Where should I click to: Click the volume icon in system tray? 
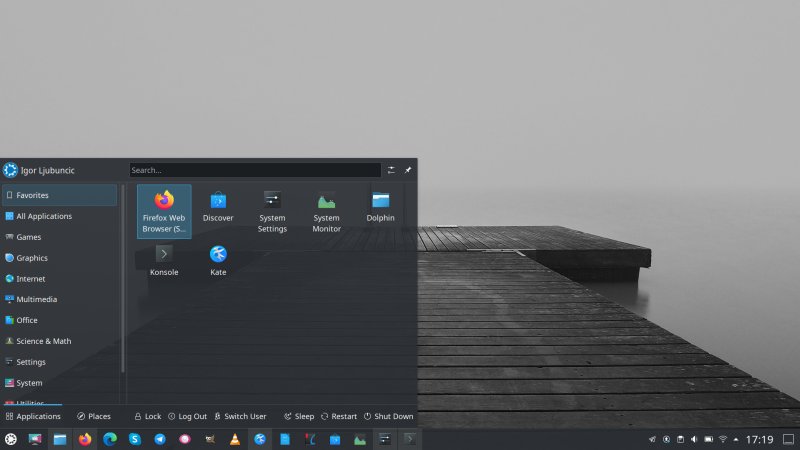tap(694, 439)
